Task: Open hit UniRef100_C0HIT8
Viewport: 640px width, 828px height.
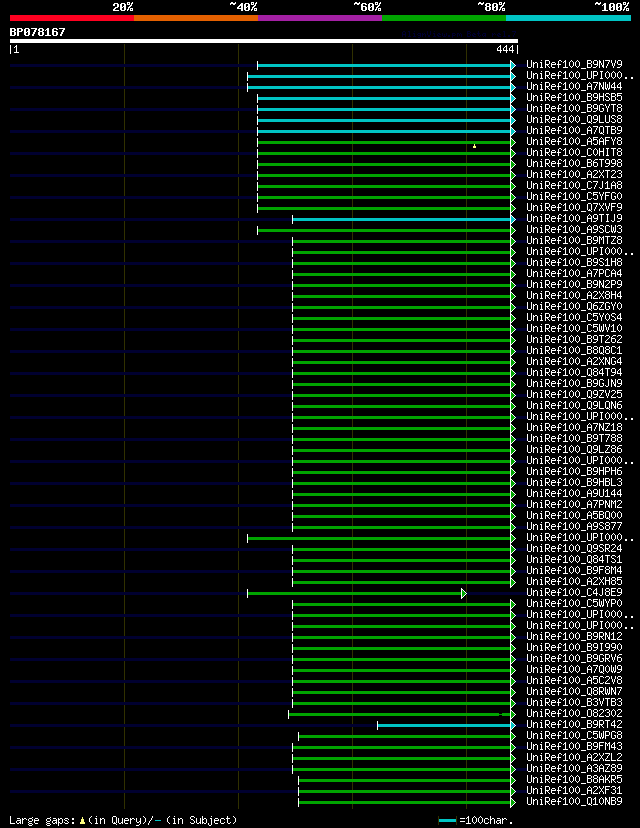Action: (574, 153)
